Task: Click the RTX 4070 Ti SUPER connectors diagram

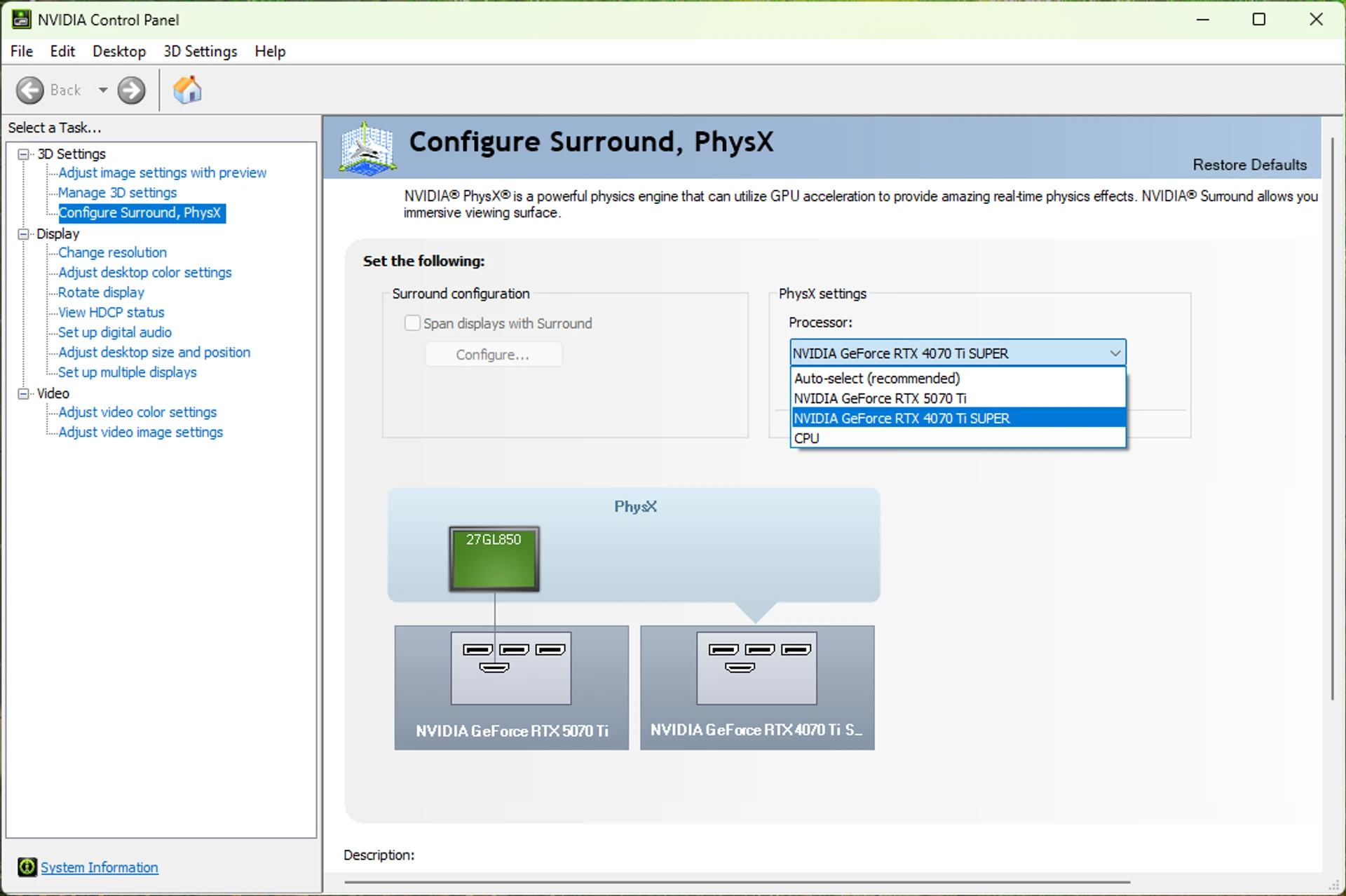Action: pos(756,668)
